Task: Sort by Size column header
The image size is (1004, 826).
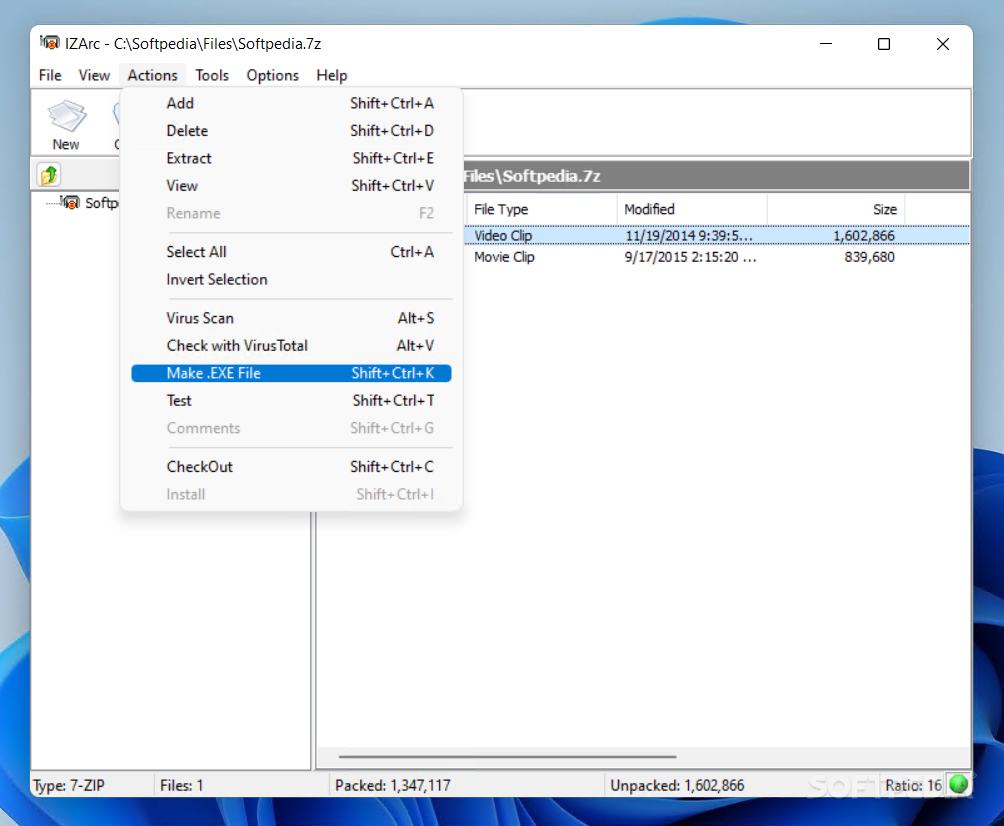Action: pos(836,209)
